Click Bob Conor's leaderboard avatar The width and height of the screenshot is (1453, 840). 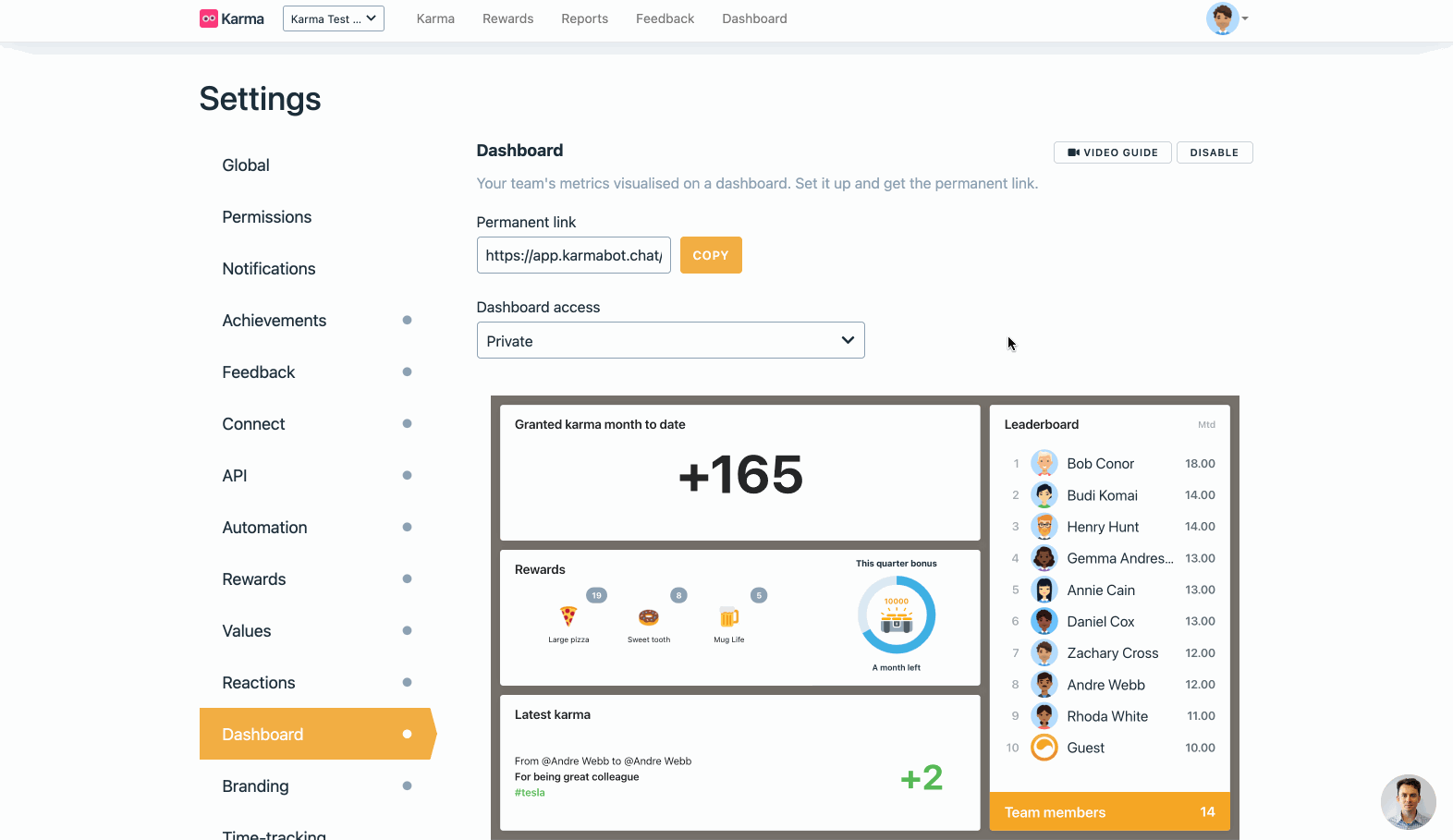1044,463
